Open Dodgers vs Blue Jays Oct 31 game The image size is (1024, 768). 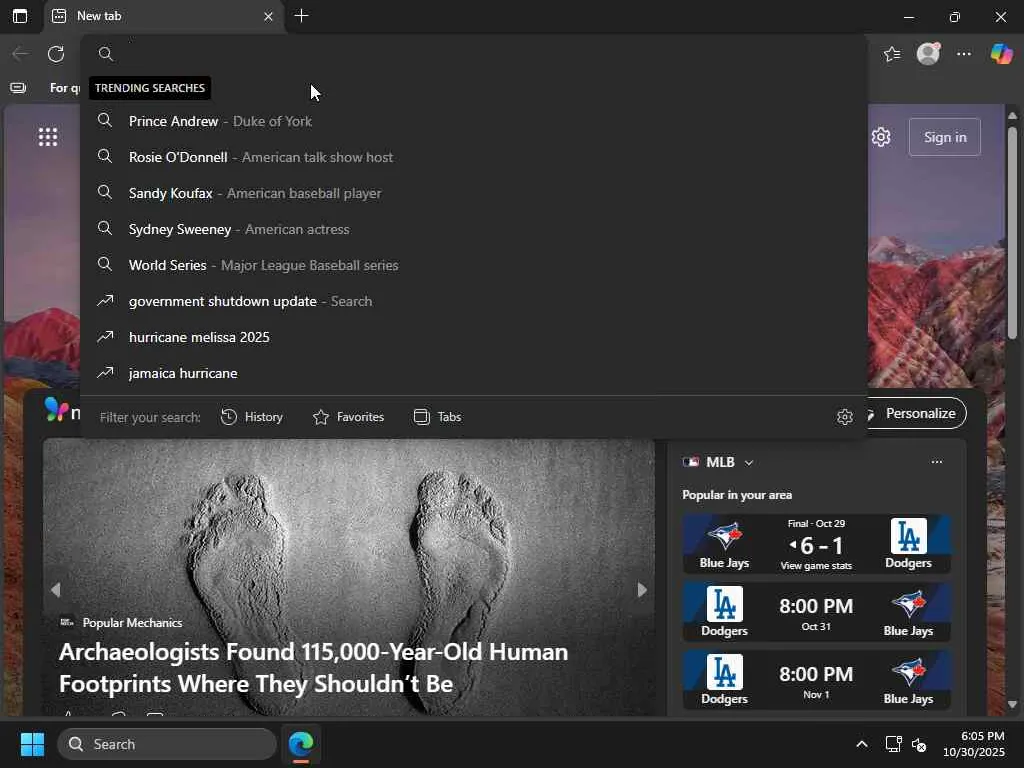click(816, 612)
